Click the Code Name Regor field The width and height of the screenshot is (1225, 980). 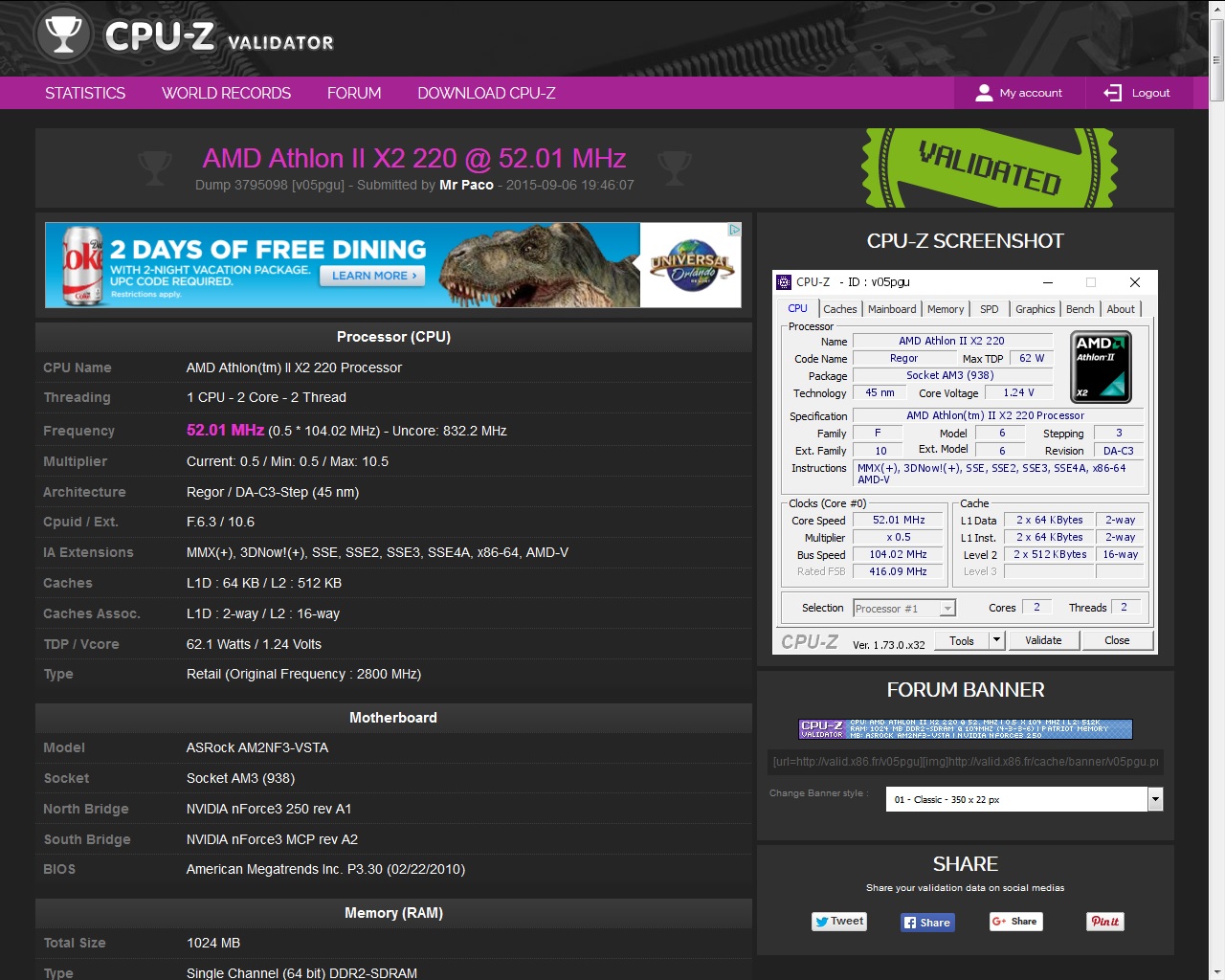click(903, 358)
